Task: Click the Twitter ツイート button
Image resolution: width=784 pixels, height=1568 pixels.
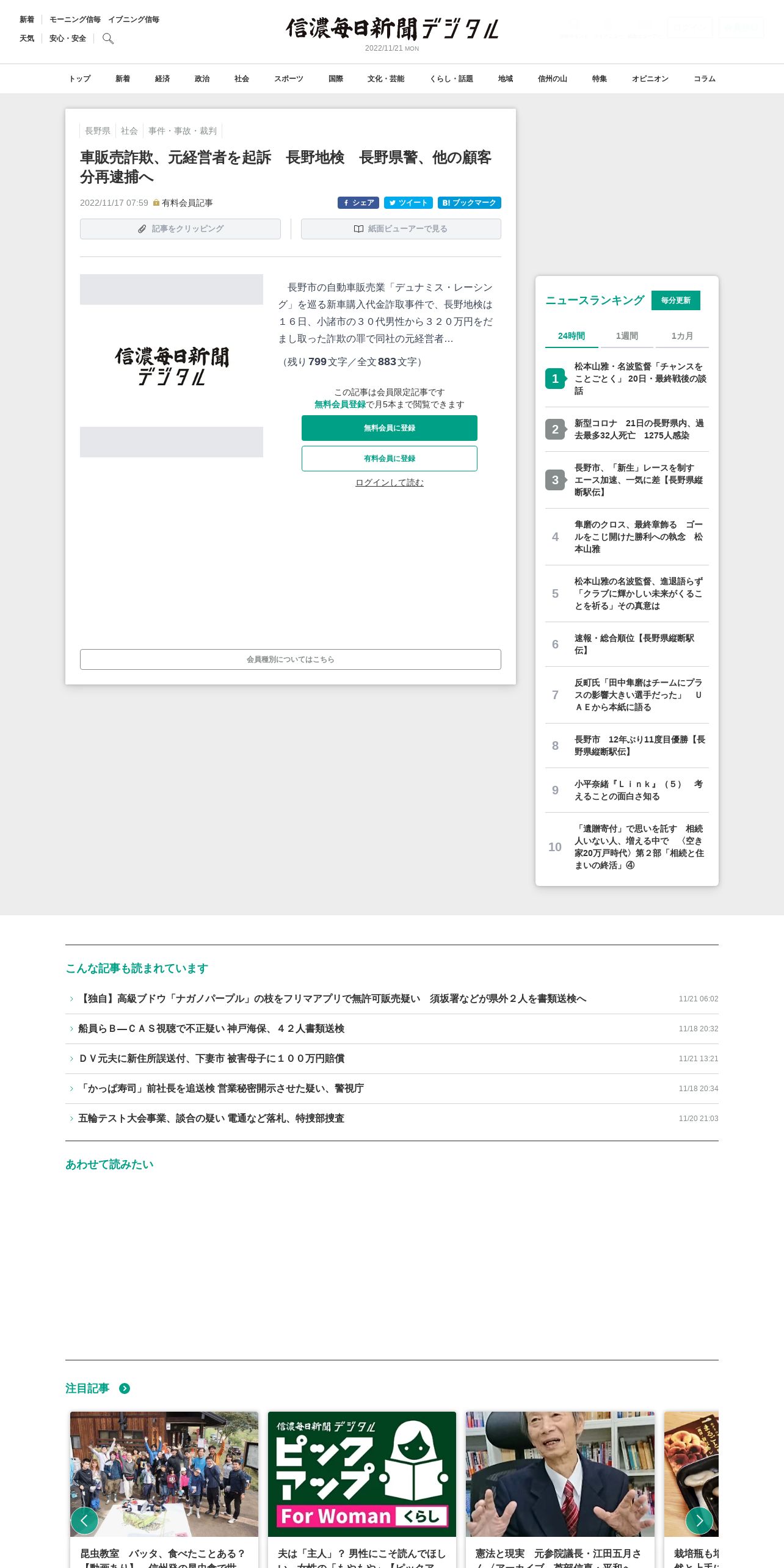Action: [x=408, y=203]
